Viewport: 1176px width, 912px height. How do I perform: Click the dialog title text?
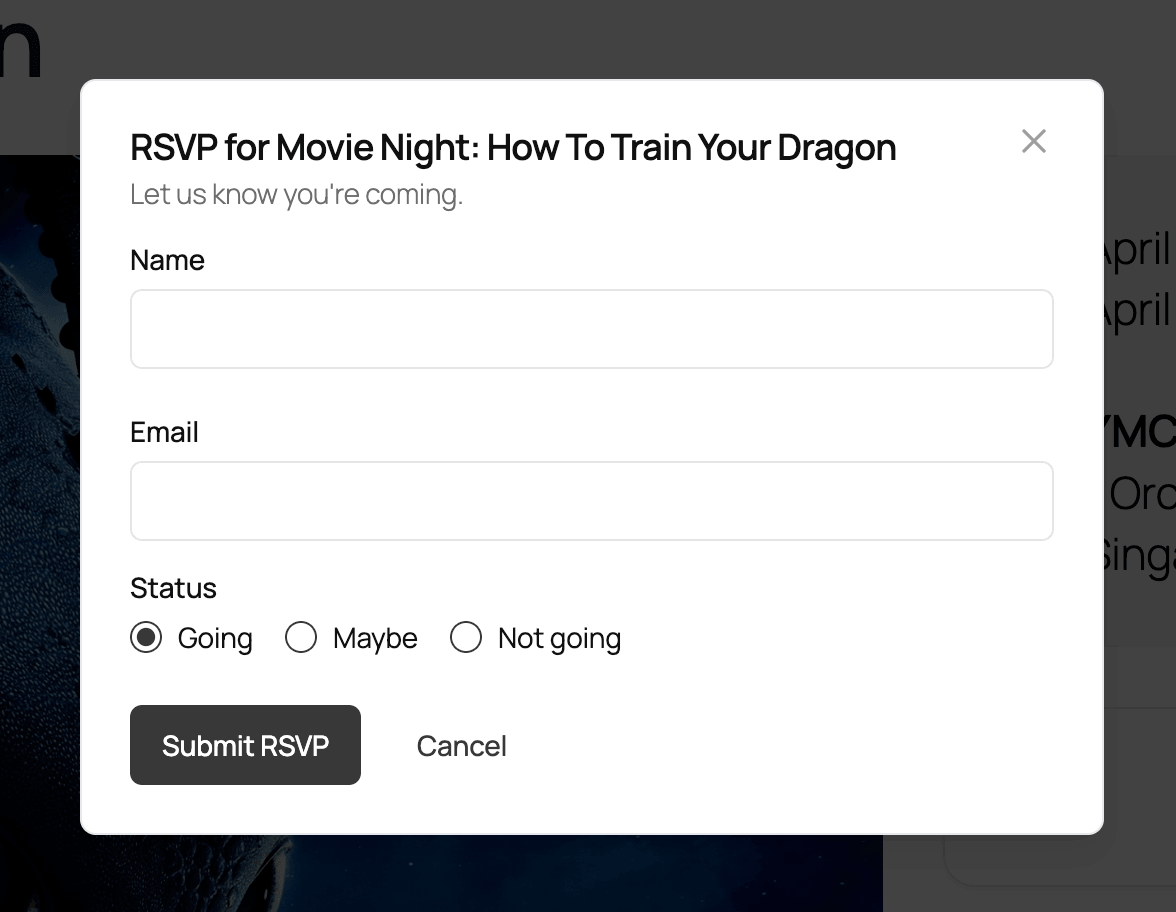(x=512, y=147)
